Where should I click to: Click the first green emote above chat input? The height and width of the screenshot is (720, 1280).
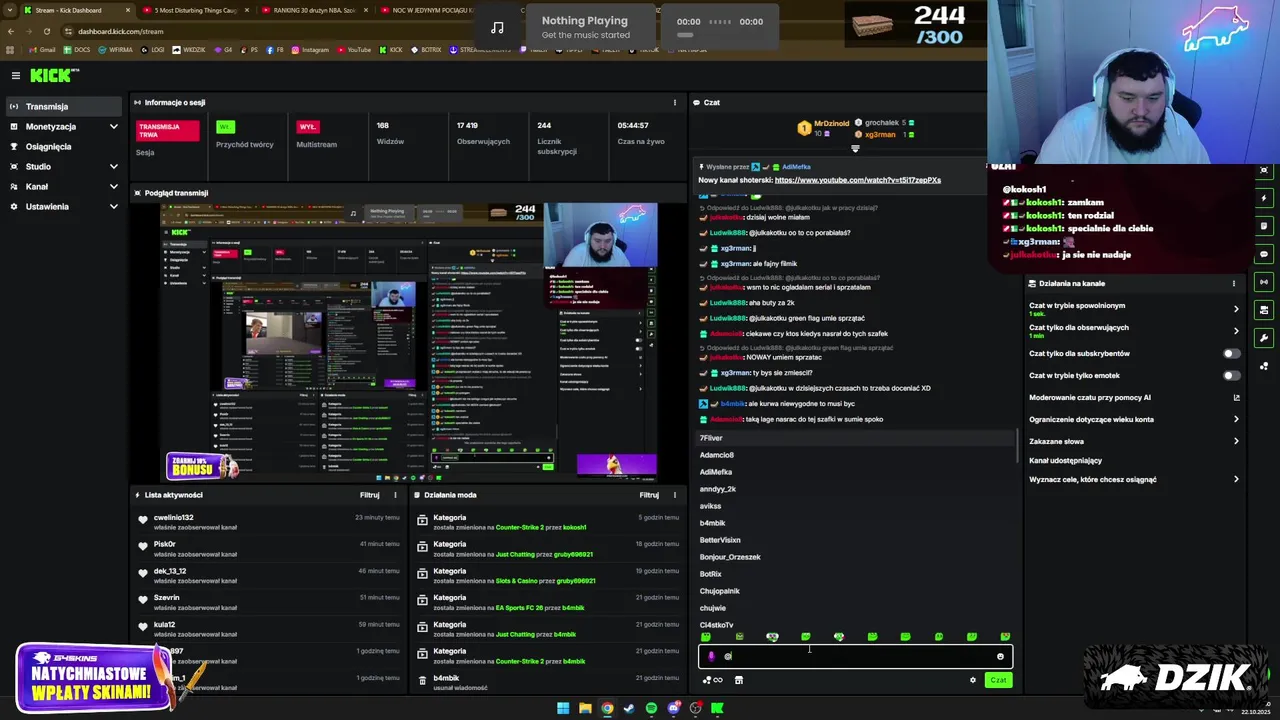tap(706, 637)
